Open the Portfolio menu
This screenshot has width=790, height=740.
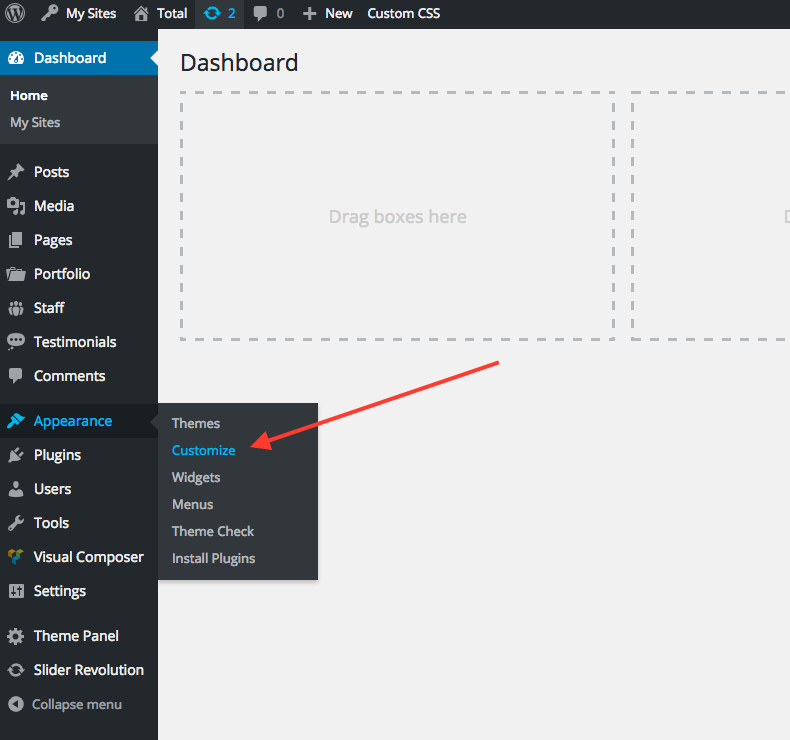[62, 274]
